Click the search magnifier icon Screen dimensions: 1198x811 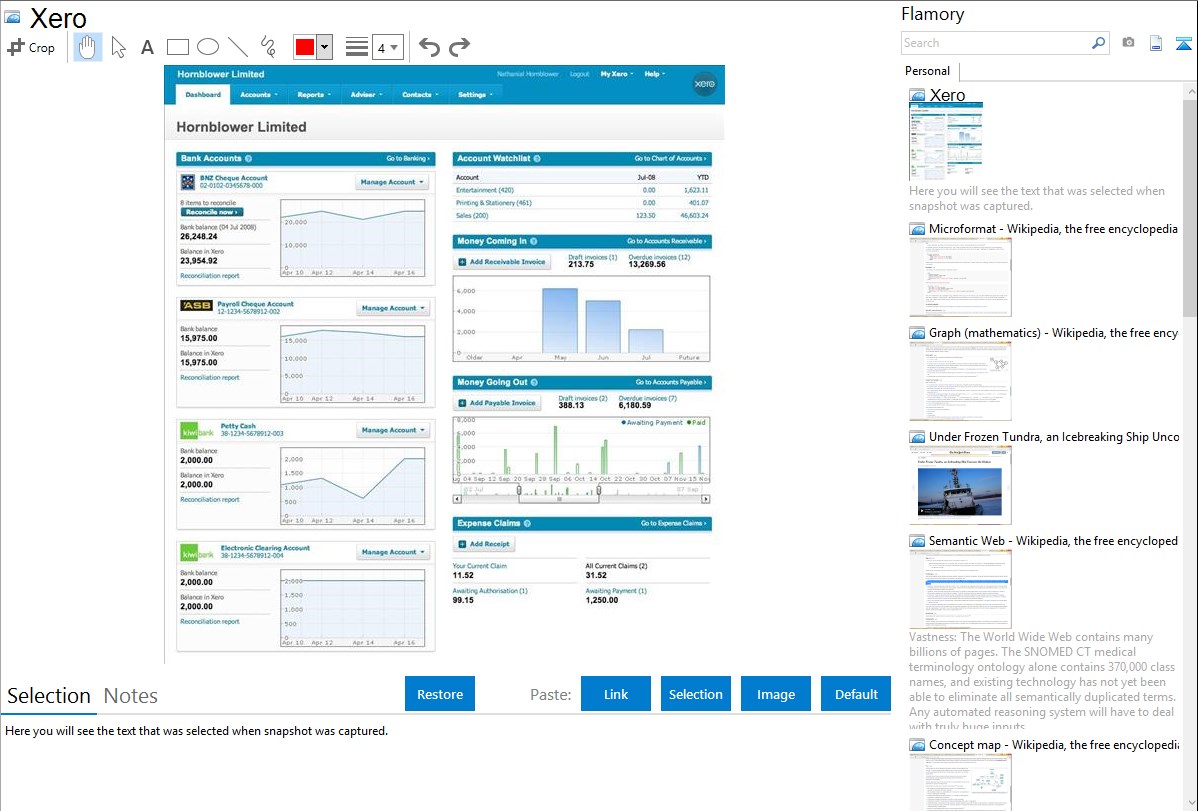(1098, 43)
